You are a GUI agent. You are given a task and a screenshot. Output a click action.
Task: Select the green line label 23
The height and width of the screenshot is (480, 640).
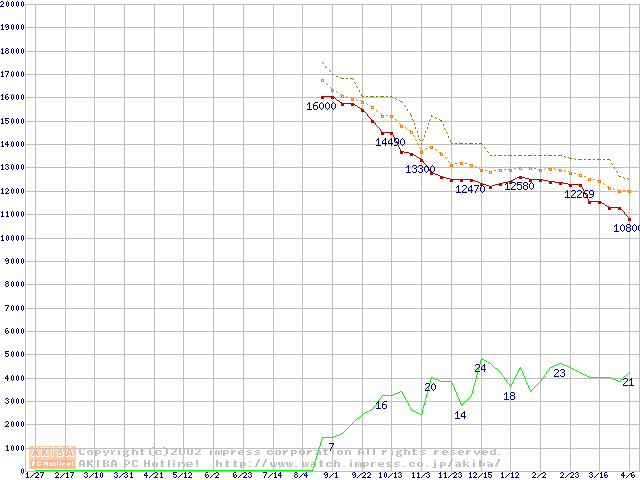pyautogui.click(x=560, y=373)
